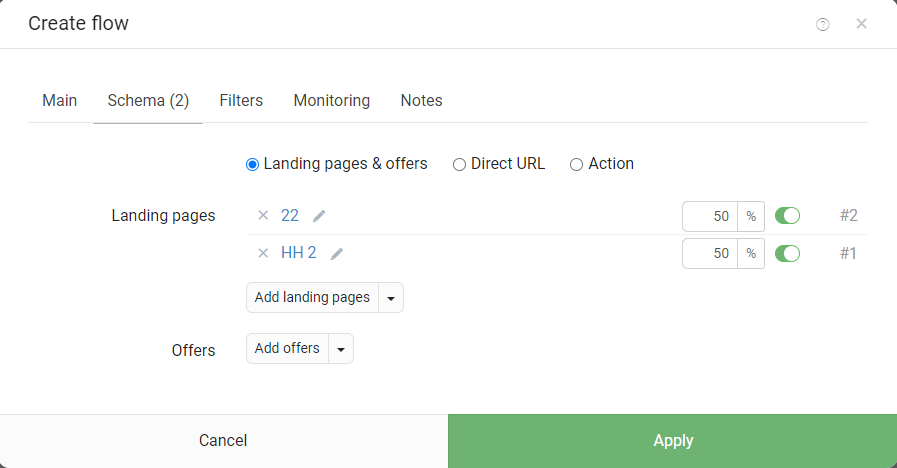Select Action radio button
The image size is (897, 468).
click(x=577, y=165)
